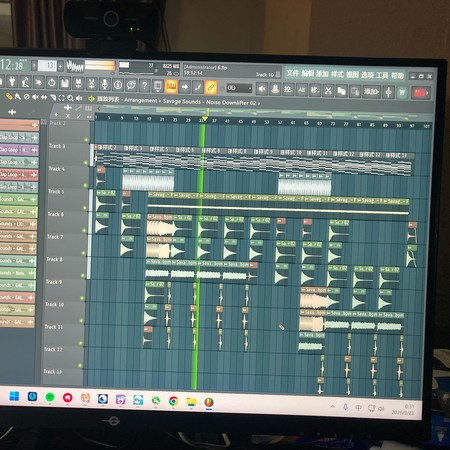
Task: Select the playlist slice tool
Action: tap(53, 98)
